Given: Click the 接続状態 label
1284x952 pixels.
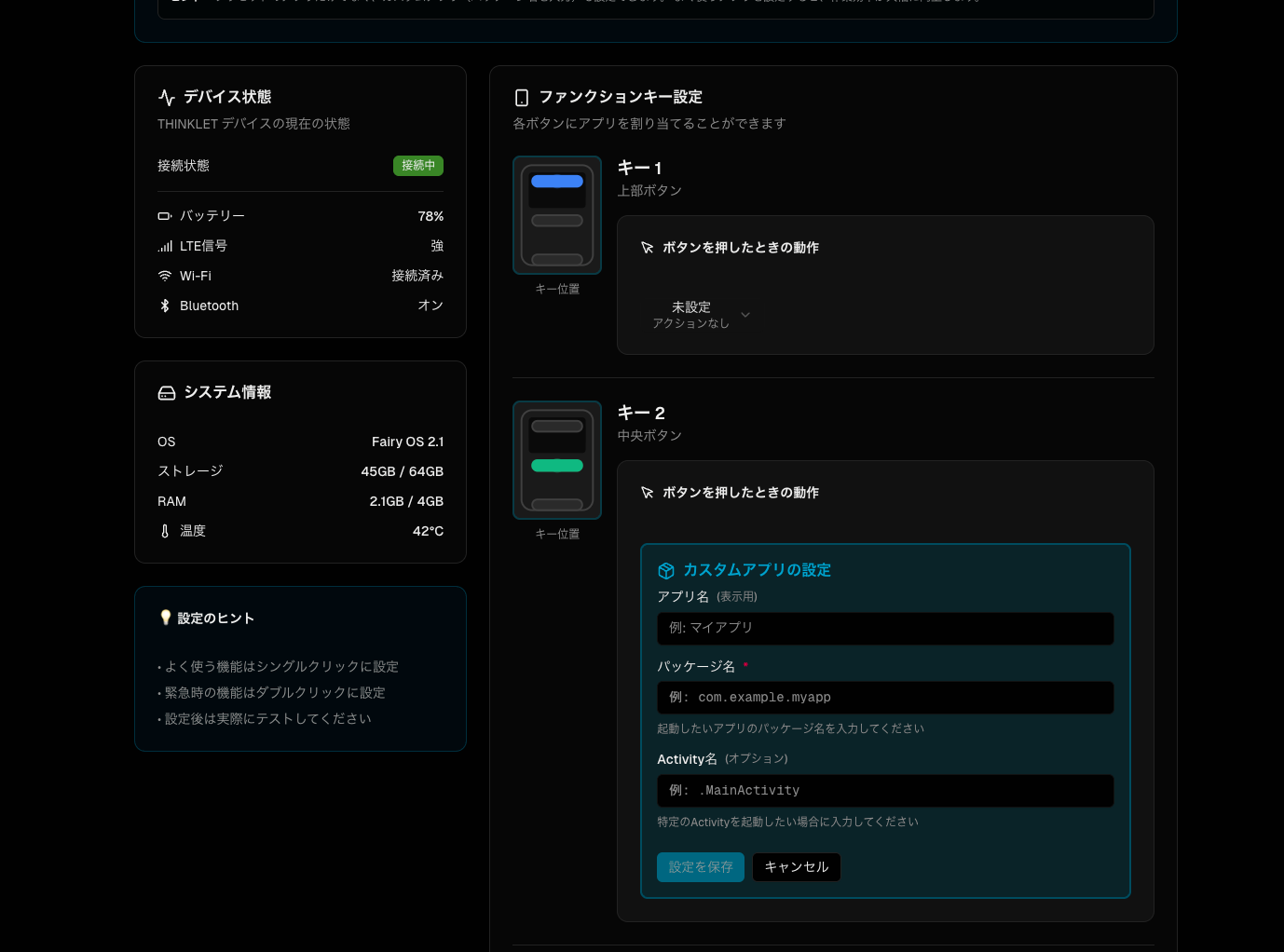Looking at the screenshot, I should [x=184, y=166].
